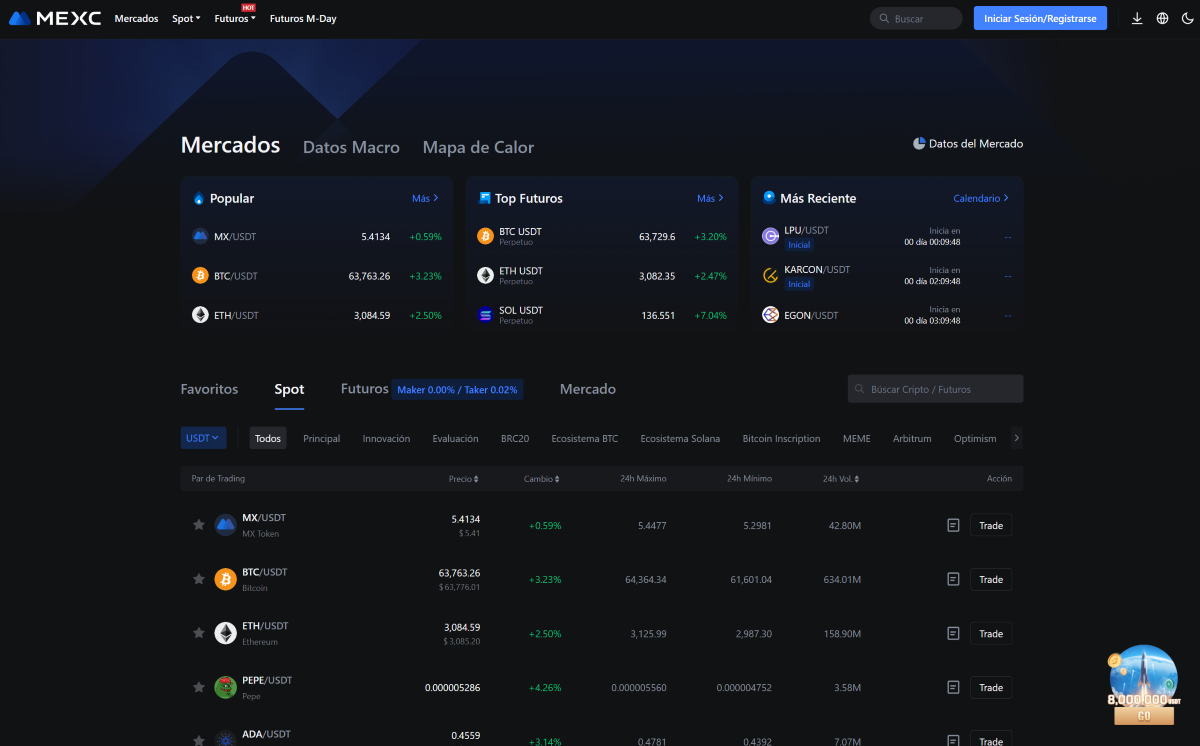
Task: Select the BRC20 category chip
Action: [515, 438]
